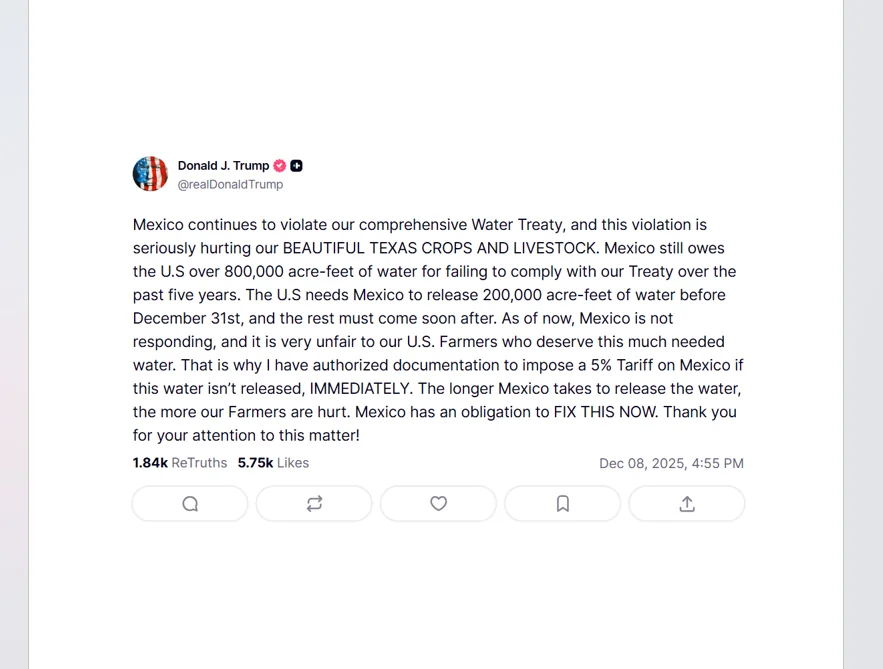
Task: Visit the @realDonaldTrump handle link
Action: click(230, 184)
